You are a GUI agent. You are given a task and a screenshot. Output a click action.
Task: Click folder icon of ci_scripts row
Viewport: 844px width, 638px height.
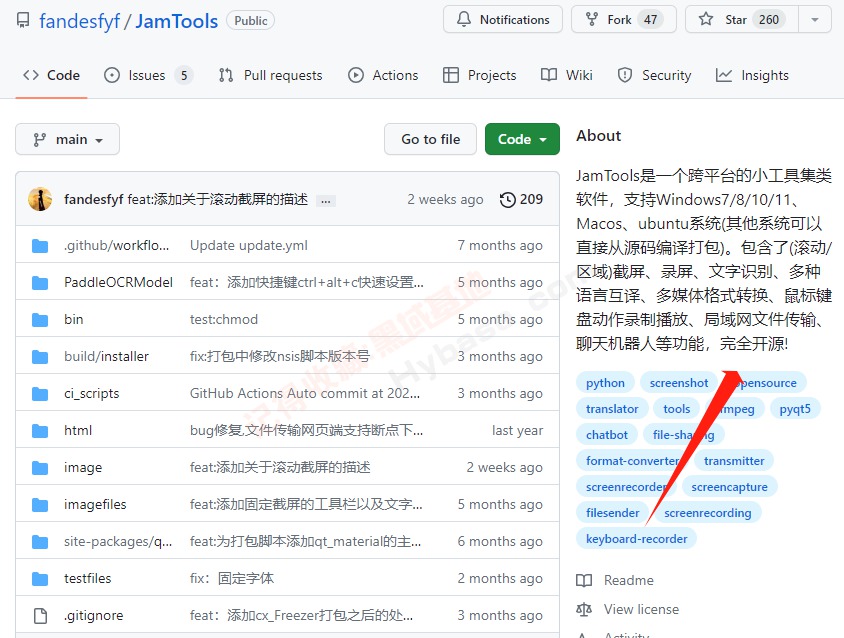[40, 394]
